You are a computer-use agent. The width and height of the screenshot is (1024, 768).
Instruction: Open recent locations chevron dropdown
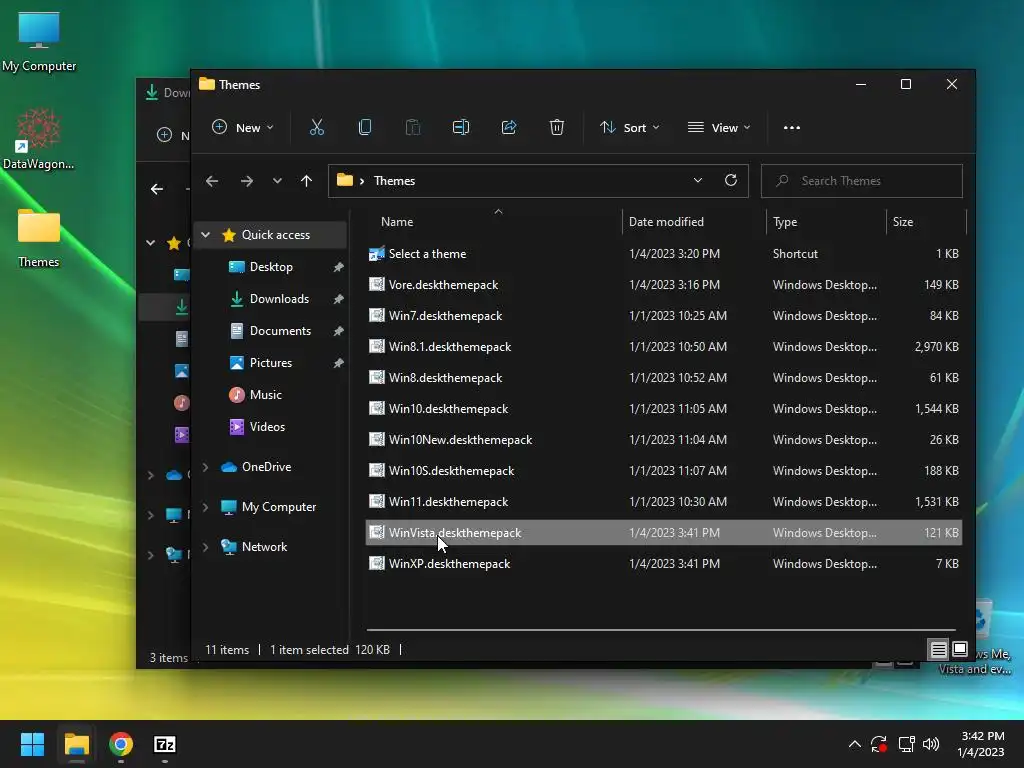pyautogui.click(x=277, y=181)
